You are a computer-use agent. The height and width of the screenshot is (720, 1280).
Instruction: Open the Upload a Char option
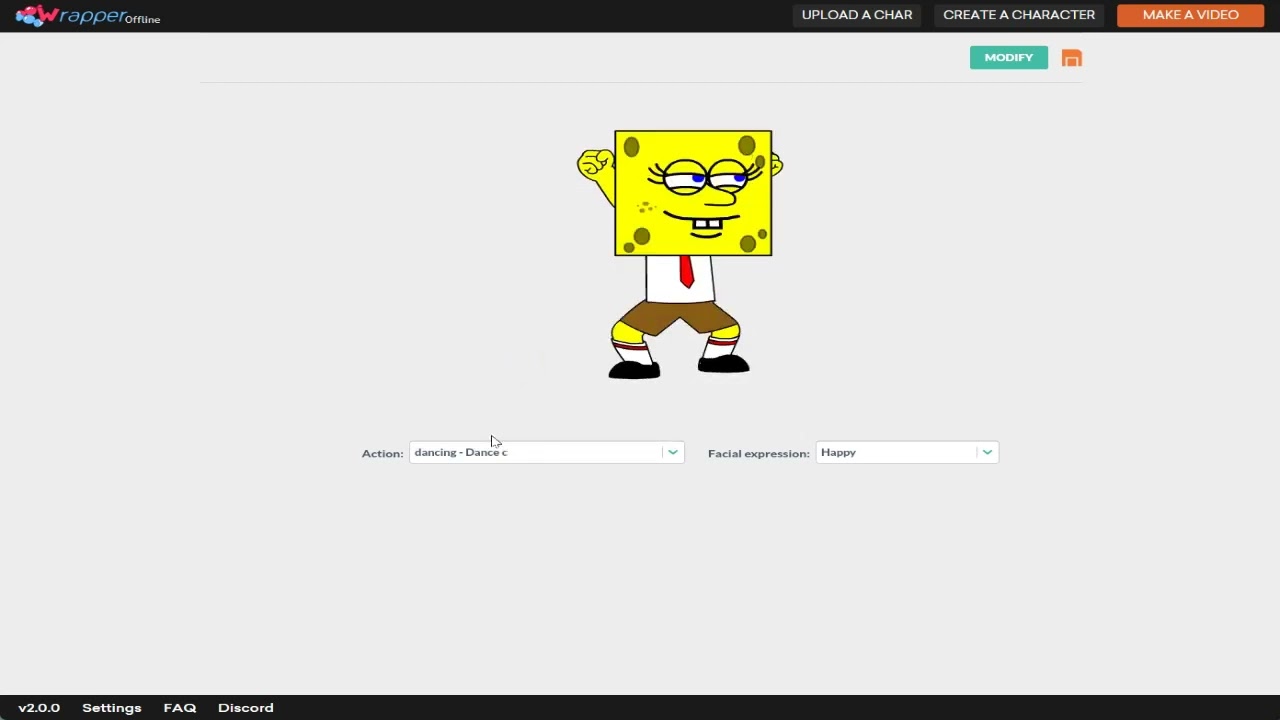tap(857, 15)
